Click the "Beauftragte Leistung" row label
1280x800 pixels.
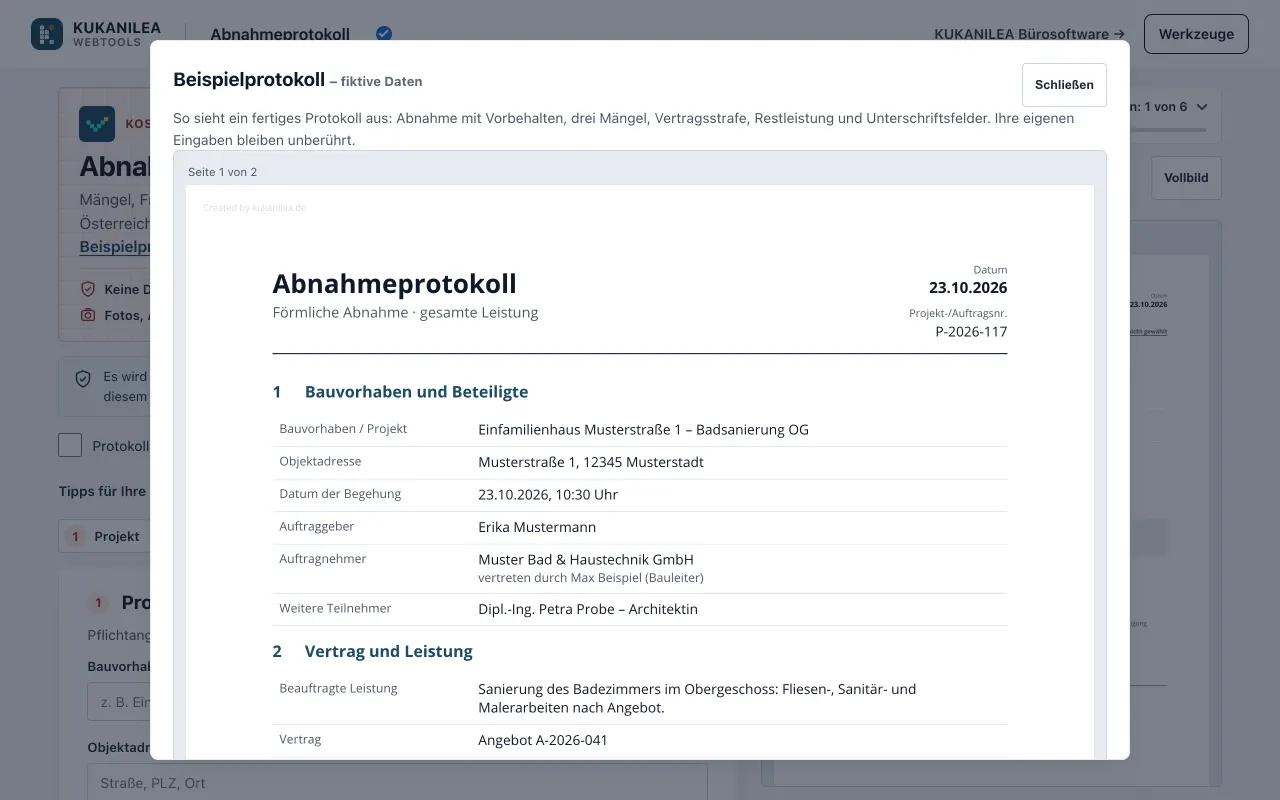coord(338,688)
